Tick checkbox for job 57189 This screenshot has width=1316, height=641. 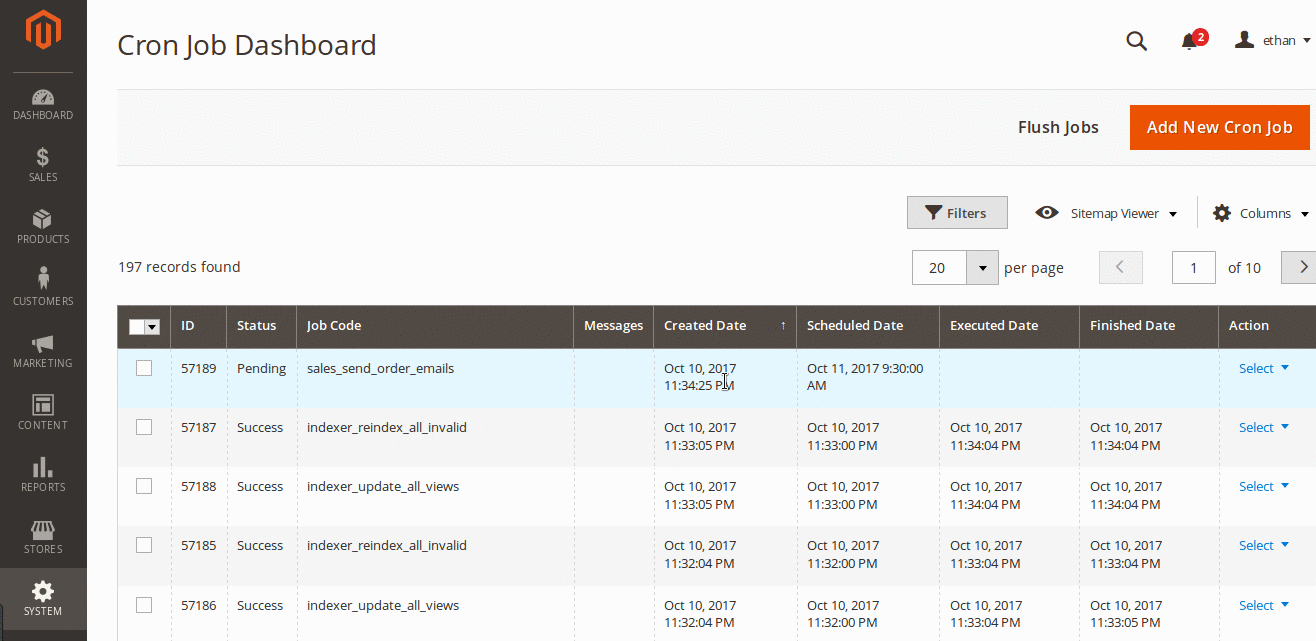[x=144, y=368]
